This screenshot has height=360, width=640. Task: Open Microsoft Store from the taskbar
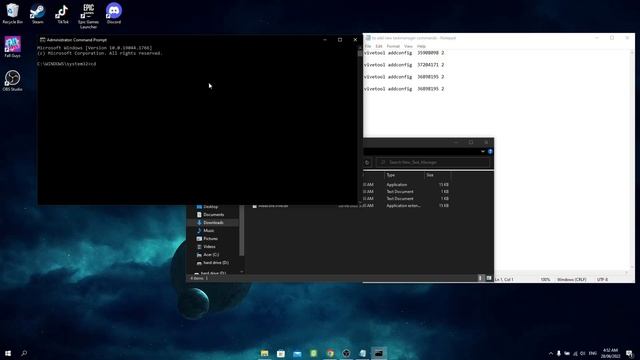tap(281, 353)
